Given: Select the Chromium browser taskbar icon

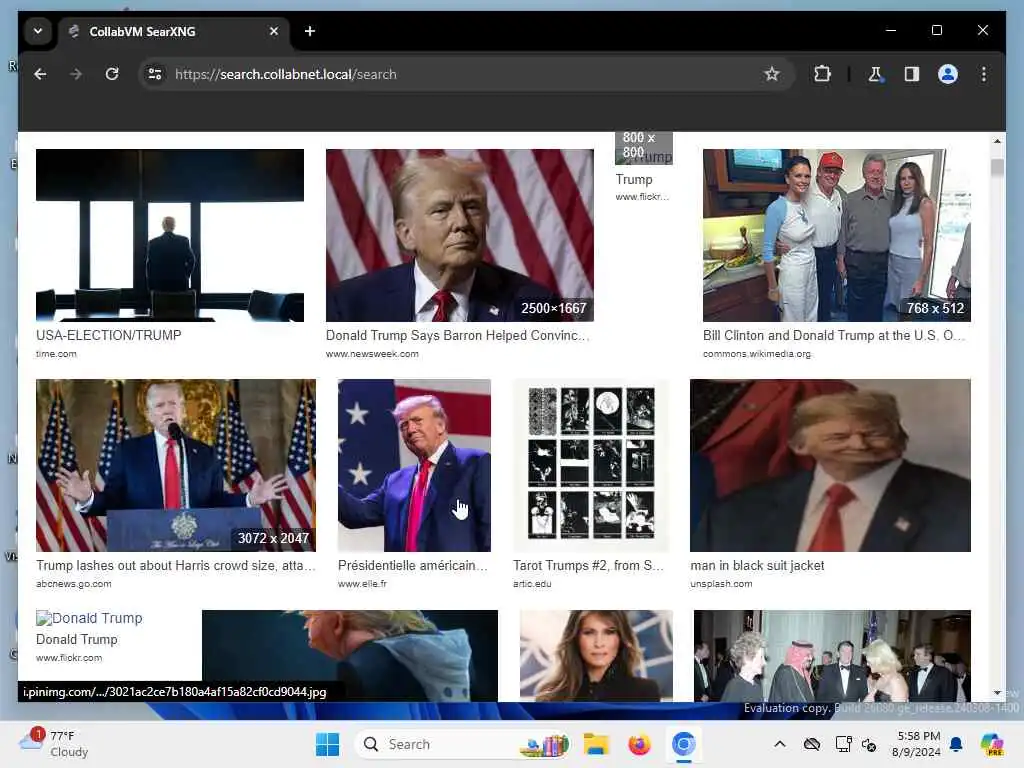Looking at the screenshot, I should coord(683,744).
